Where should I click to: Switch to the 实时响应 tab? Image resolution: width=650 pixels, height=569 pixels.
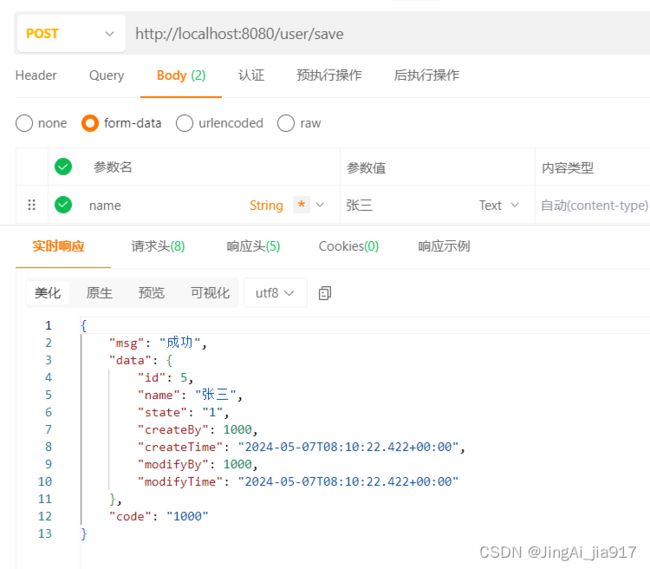click(58, 246)
